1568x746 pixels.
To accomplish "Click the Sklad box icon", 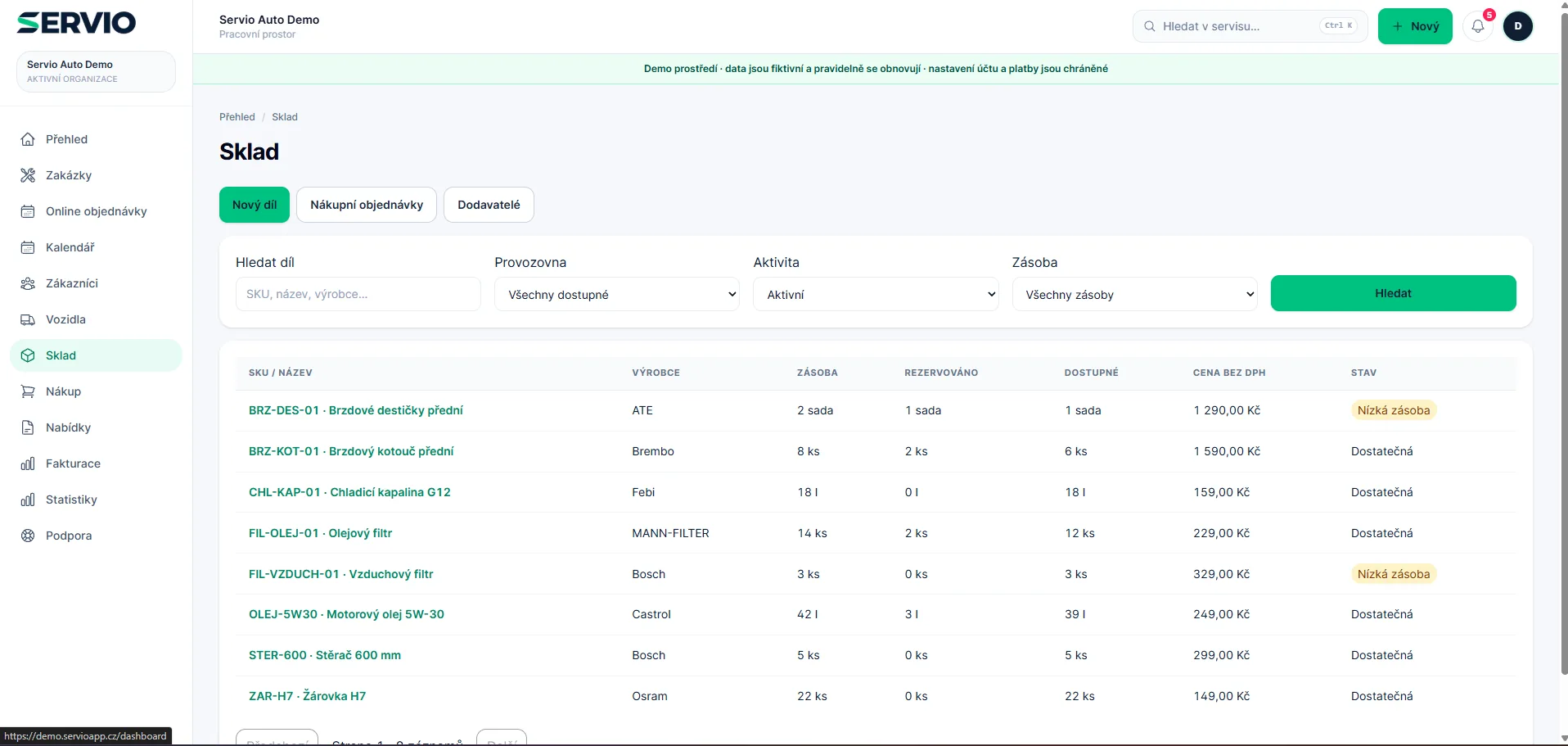I will click(x=28, y=355).
